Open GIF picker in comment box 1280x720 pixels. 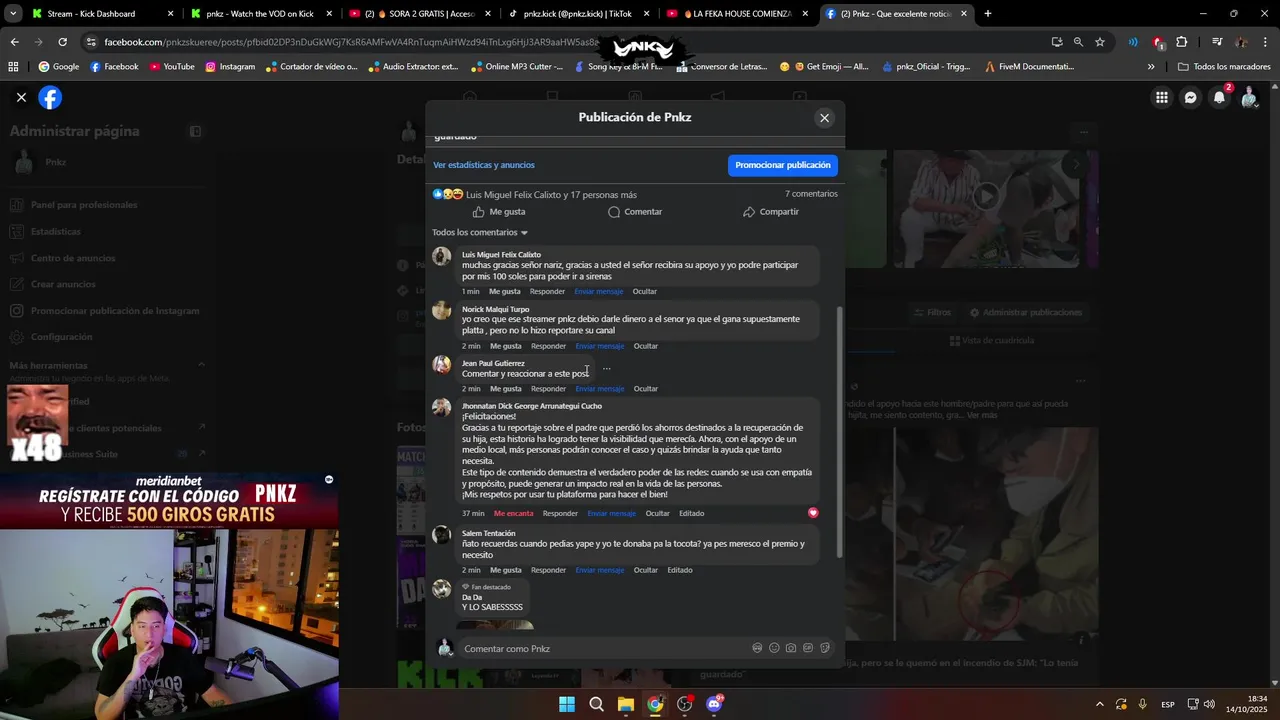tap(808, 648)
